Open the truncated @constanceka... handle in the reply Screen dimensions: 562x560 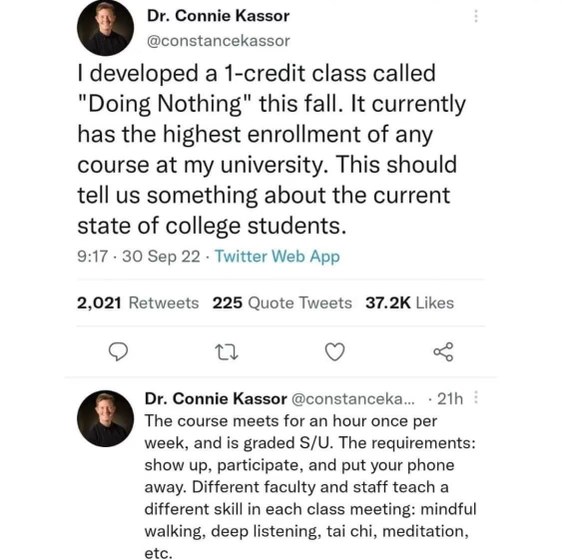(x=353, y=399)
